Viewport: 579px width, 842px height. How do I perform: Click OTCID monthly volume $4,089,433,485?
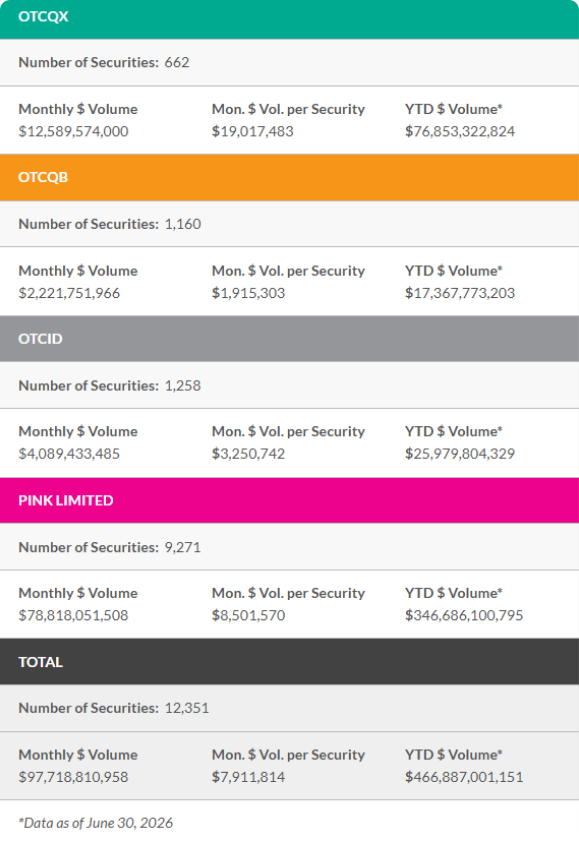tap(69, 454)
